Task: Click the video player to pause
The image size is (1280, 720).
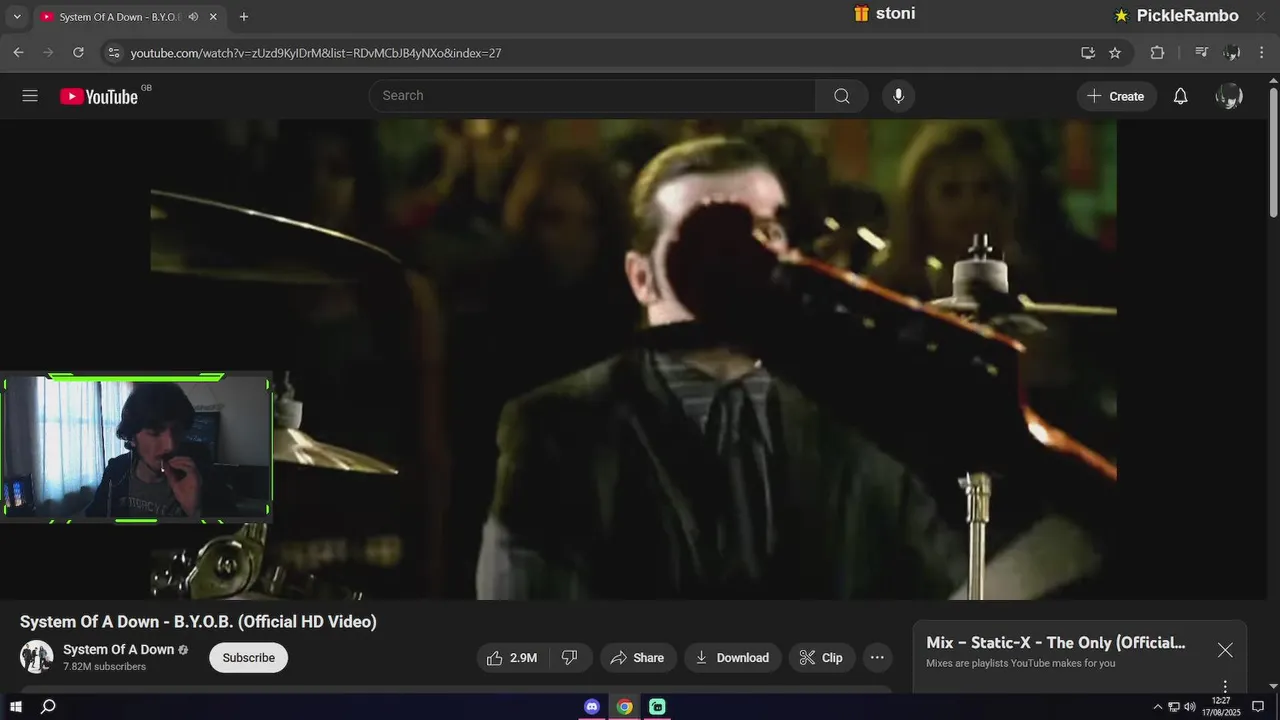Action: point(633,360)
